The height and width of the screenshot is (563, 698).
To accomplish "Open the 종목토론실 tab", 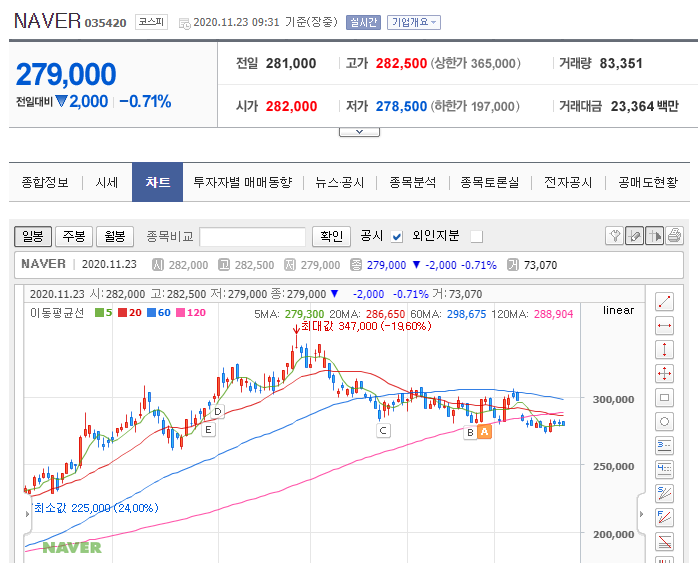I will coord(490,182).
